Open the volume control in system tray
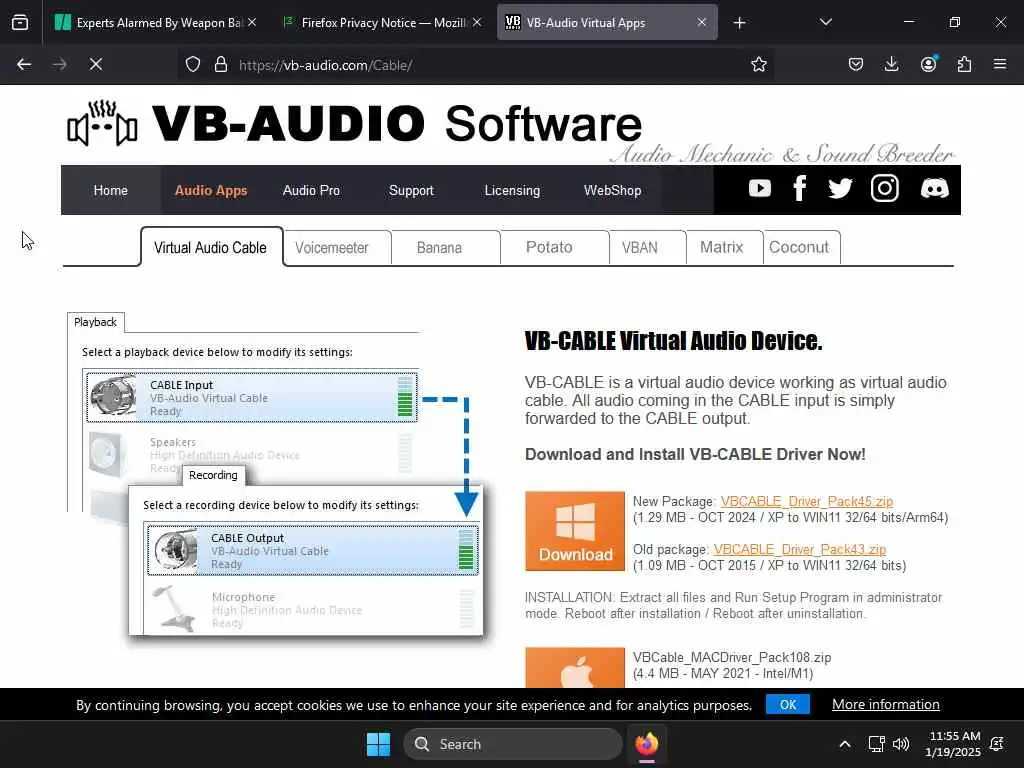The width and height of the screenshot is (1024, 768). (x=901, y=744)
